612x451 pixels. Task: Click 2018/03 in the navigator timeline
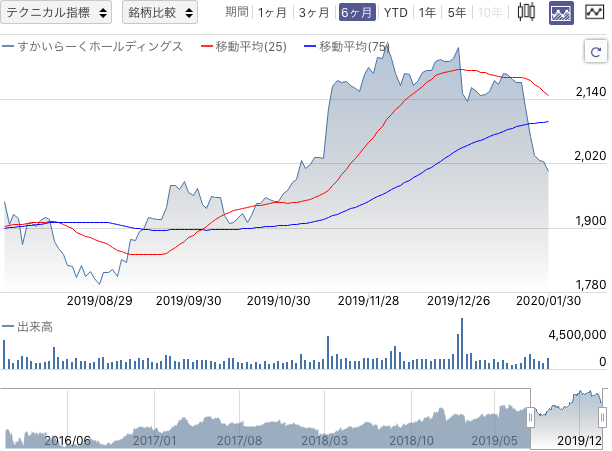click(x=324, y=440)
